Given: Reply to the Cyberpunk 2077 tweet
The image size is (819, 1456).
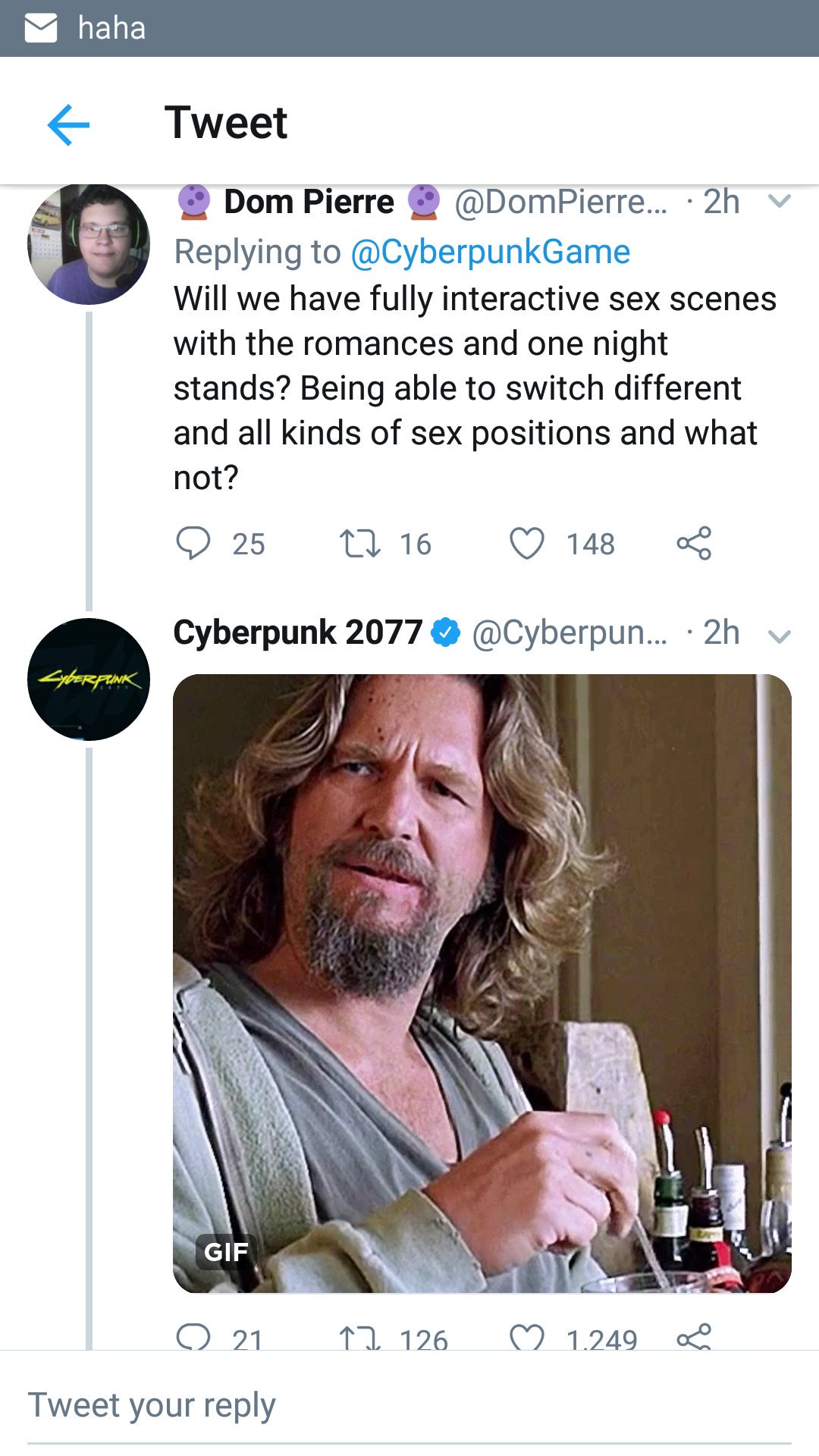Looking at the screenshot, I should click(193, 1338).
